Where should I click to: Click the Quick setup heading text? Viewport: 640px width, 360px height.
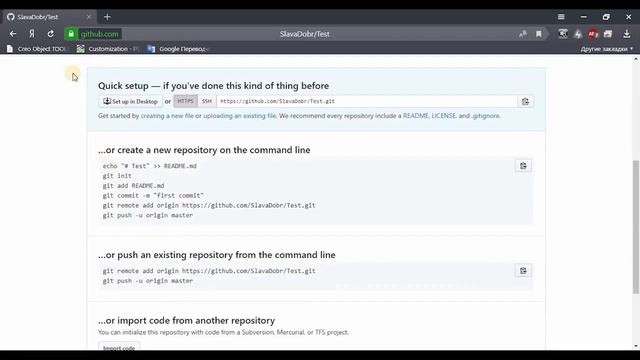(x=213, y=86)
